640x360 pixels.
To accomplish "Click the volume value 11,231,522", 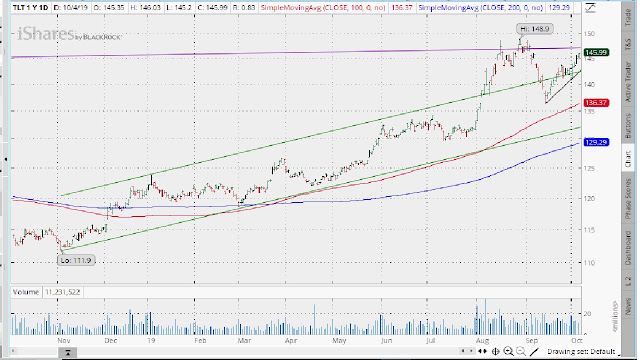I will point(62,292).
